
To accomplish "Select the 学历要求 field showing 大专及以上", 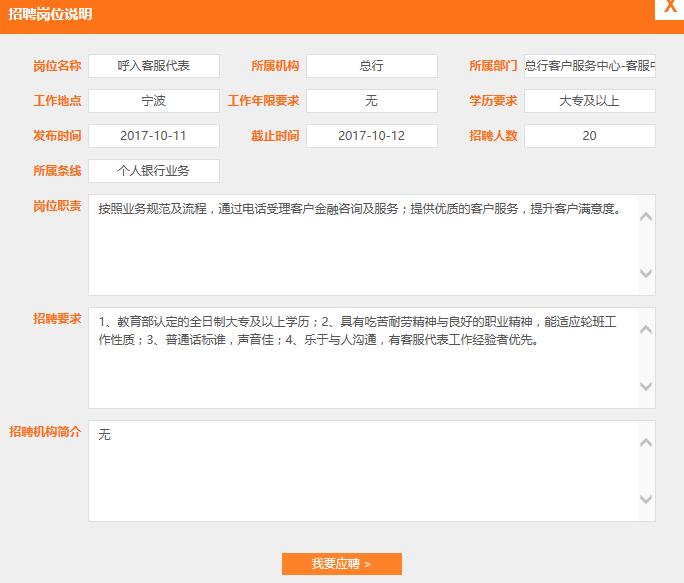I will point(589,101).
